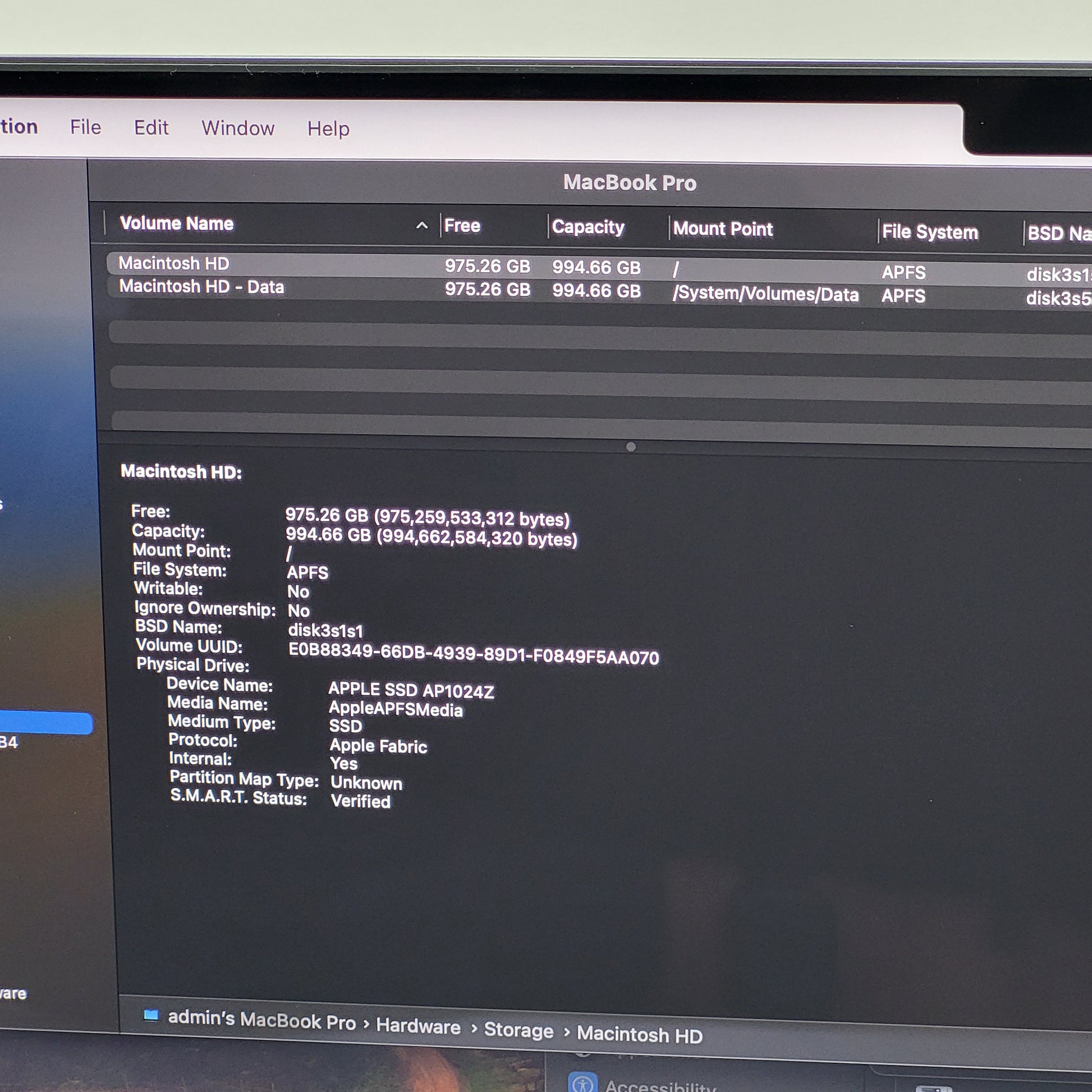Click Macintosh HD in the path bar
This screenshot has height=1092, width=1092.
point(639,1035)
